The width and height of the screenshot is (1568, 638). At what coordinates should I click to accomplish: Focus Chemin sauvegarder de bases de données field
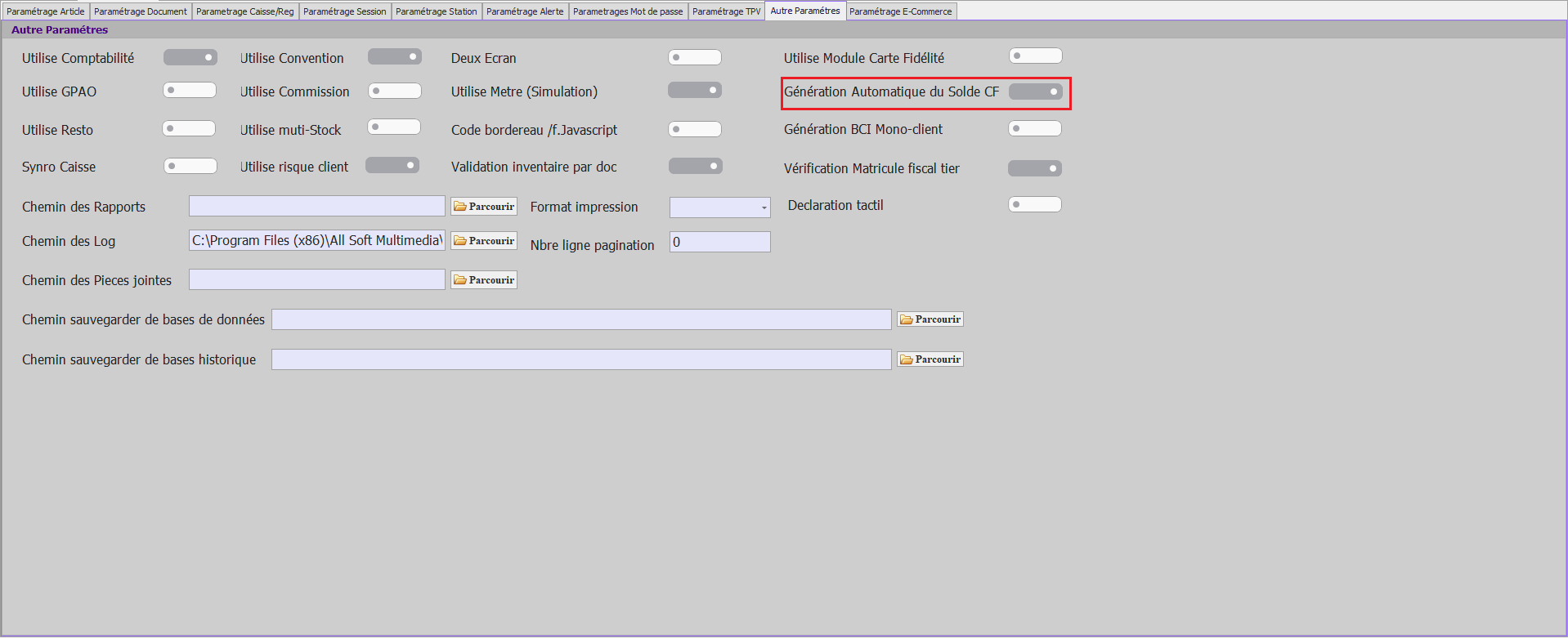pos(581,319)
